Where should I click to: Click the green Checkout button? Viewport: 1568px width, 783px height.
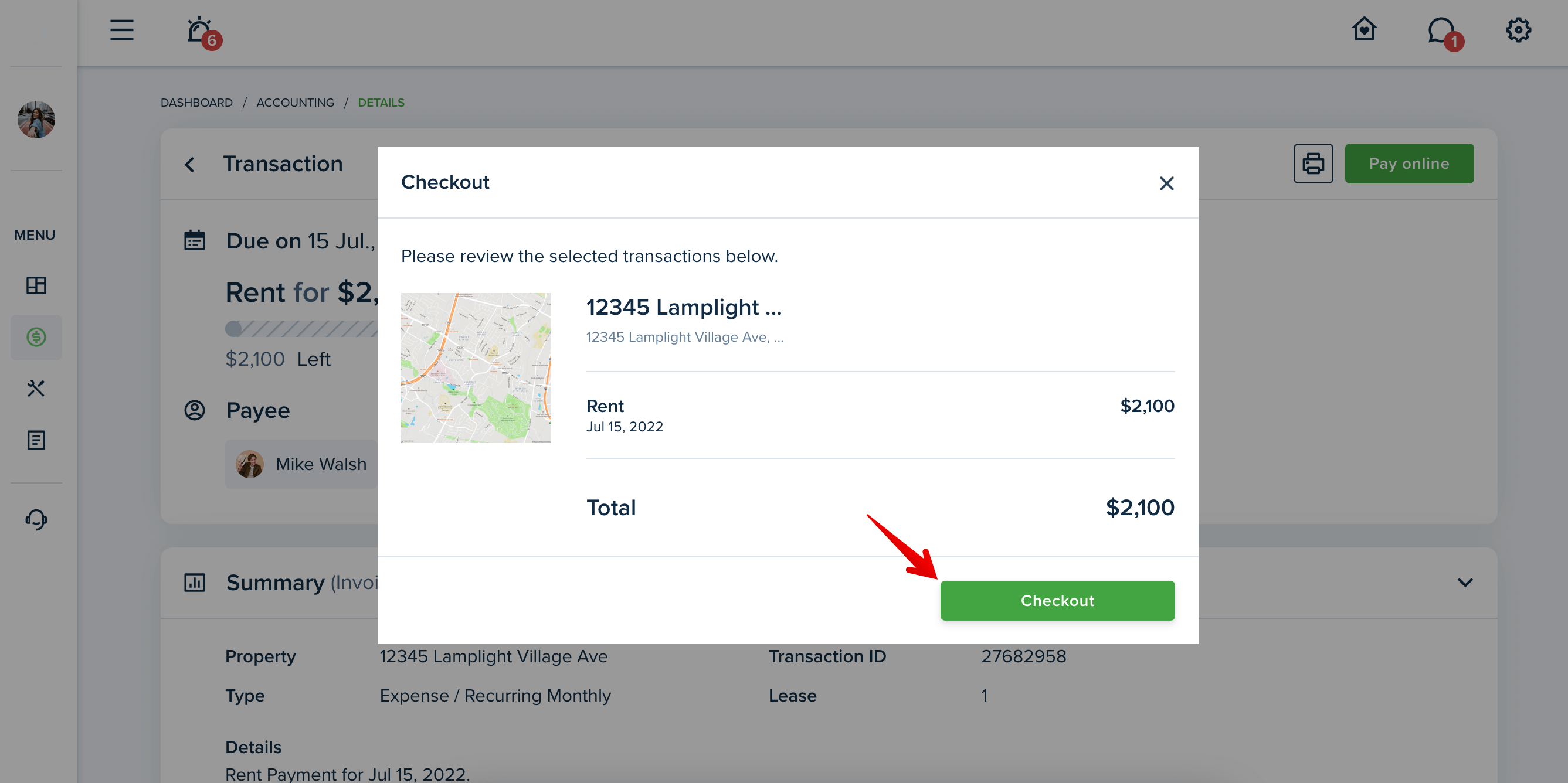tap(1057, 601)
